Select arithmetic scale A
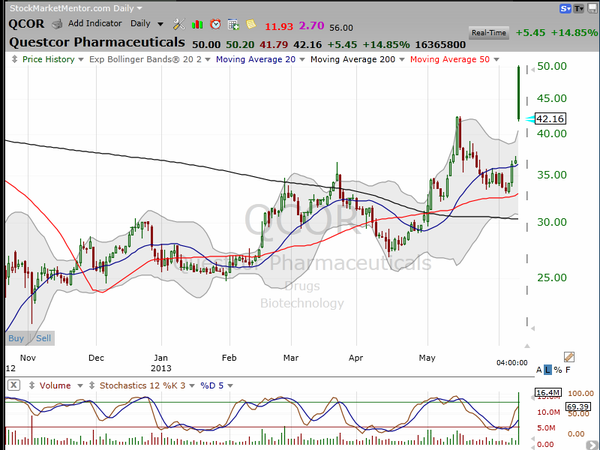600x450 pixels. (539, 370)
